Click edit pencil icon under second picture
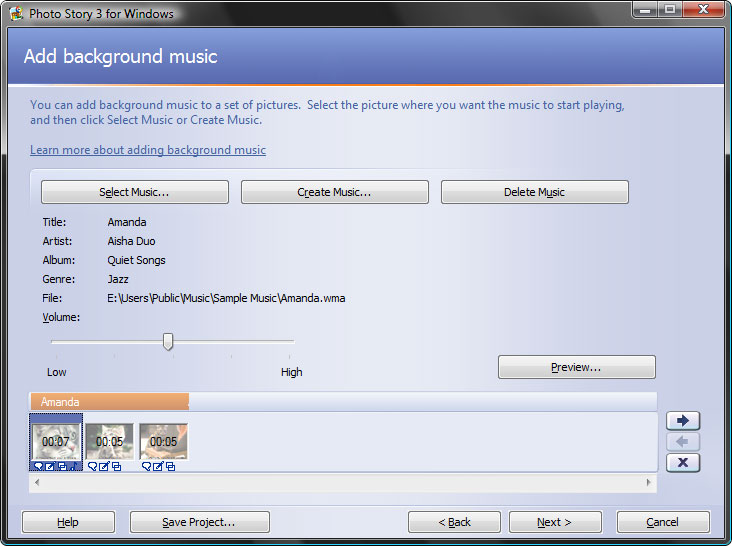Viewport: 732px width, 546px height. [x=104, y=466]
